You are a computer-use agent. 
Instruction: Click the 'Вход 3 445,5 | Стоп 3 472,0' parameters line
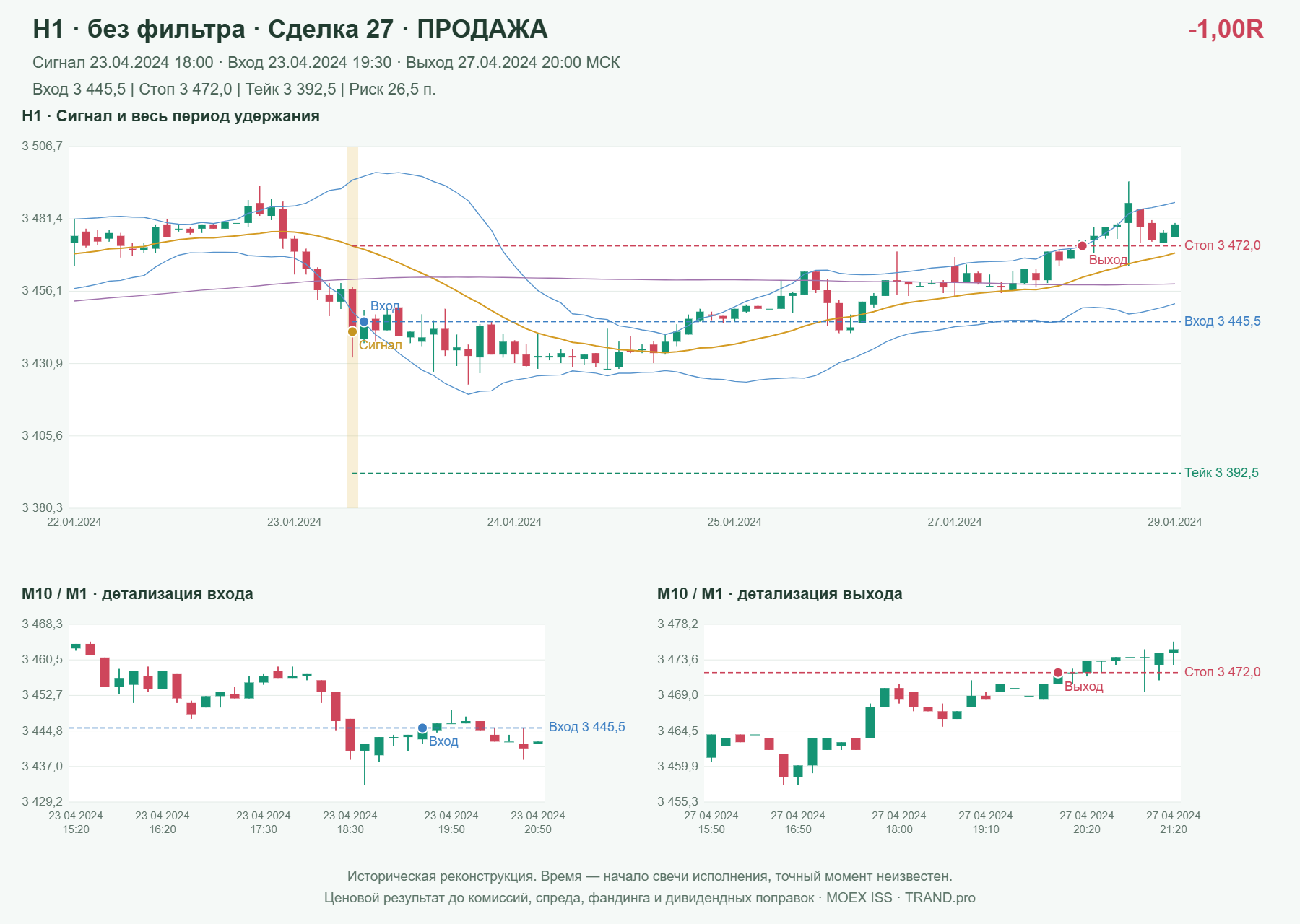tap(234, 90)
